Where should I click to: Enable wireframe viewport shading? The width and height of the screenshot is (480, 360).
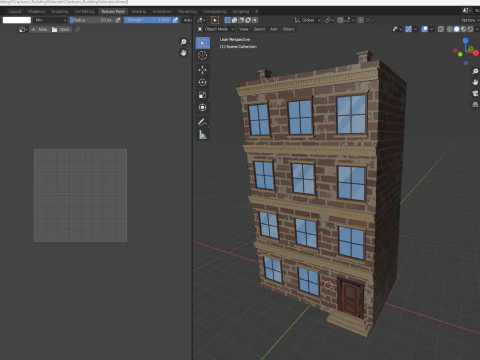[450, 29]
